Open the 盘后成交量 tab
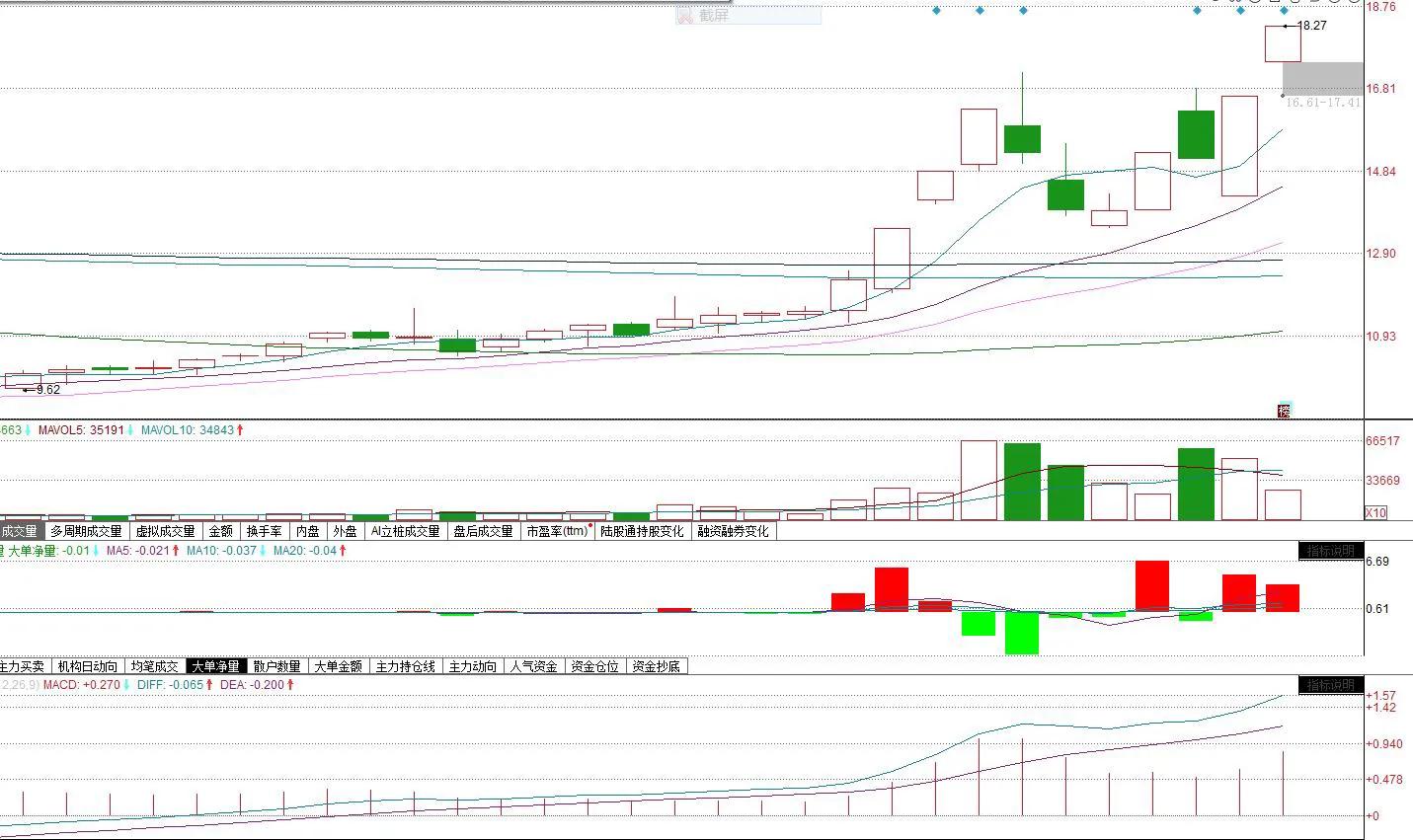Image resolution: width=1413 pixels, height=840 pixels. (x=483, y=531)
